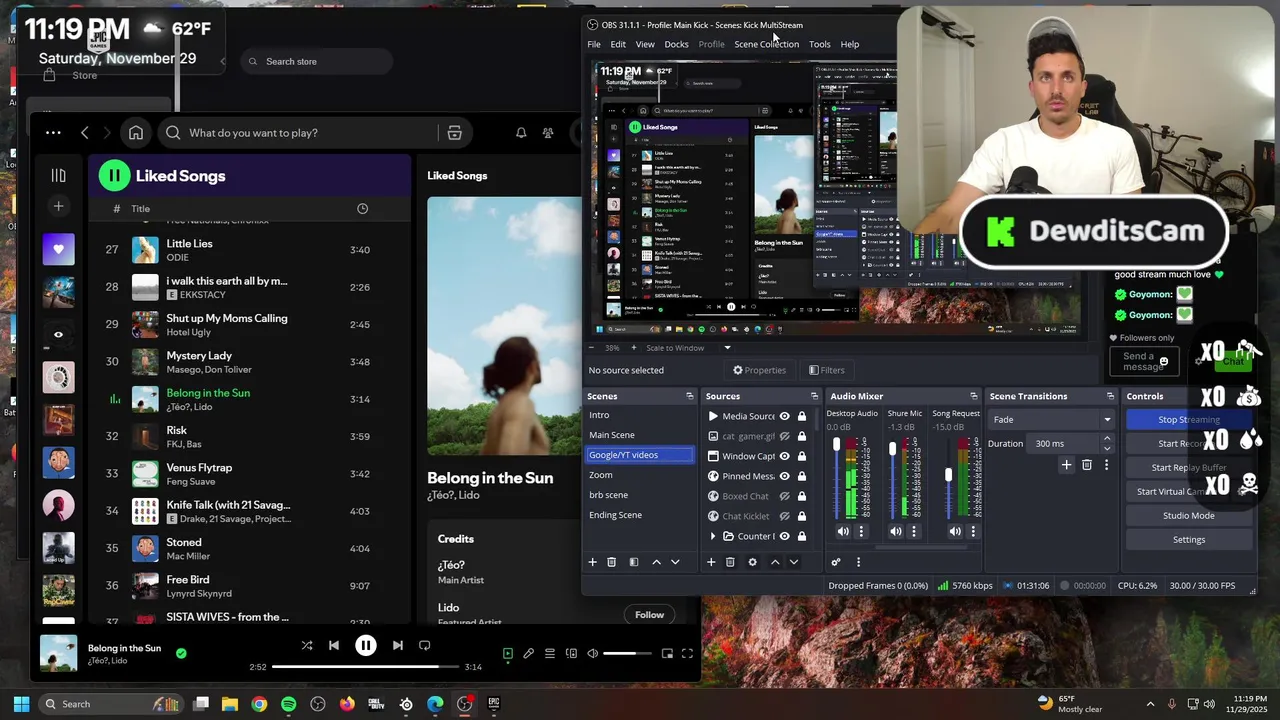Add a new scene with plus icon
1280x720 pixels.
[592, 562]
